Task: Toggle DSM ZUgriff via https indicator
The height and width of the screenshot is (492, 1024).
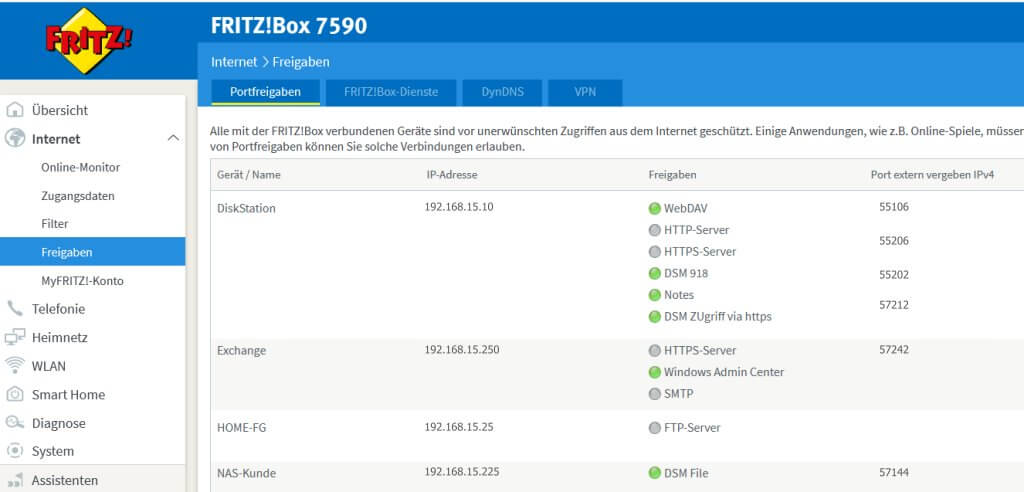Action: pos(654,316)
